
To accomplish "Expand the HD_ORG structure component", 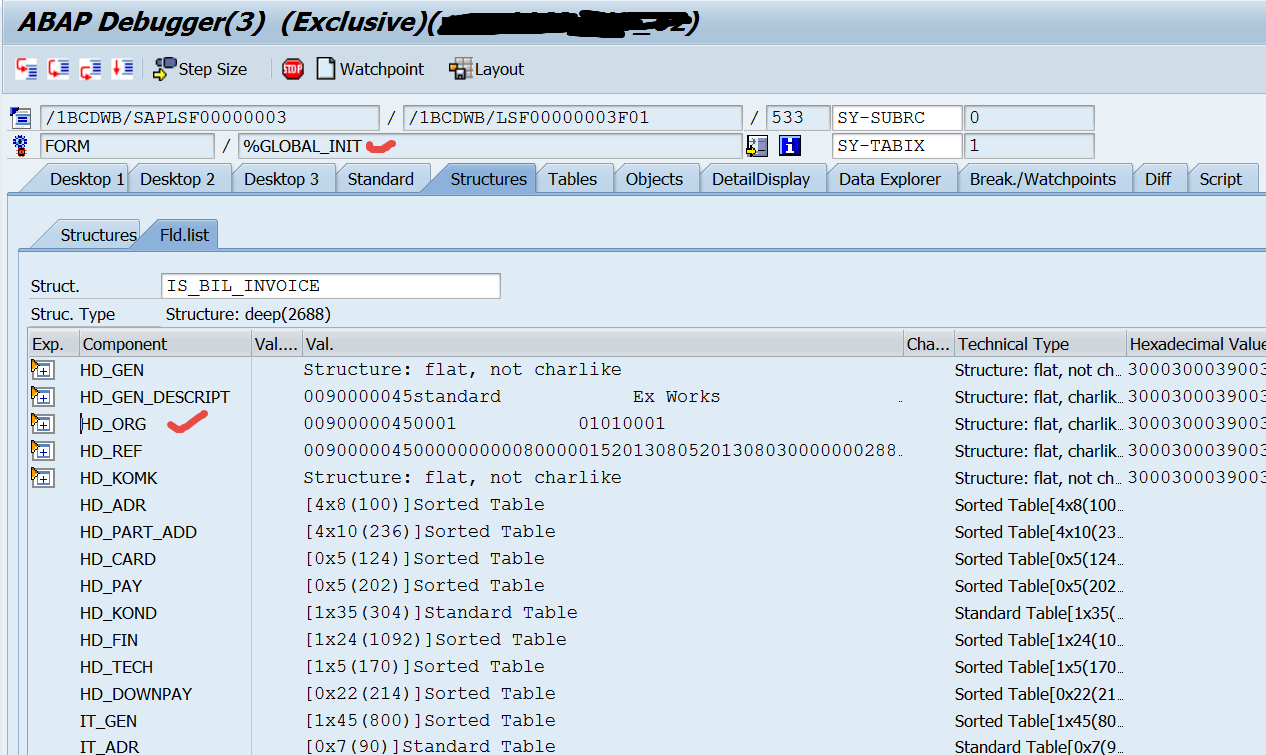I will point(42,423).
